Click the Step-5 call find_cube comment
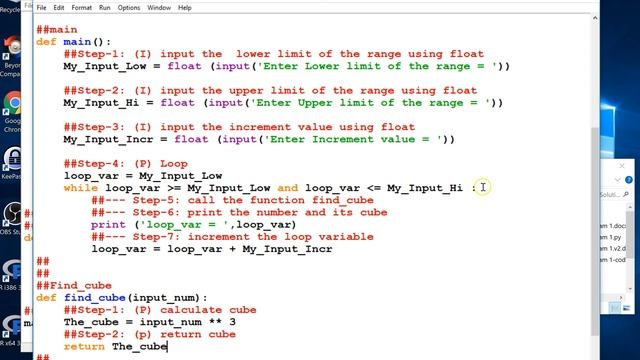Image resolution: width=640 pixels, height=360 pixels. [233, 200]
